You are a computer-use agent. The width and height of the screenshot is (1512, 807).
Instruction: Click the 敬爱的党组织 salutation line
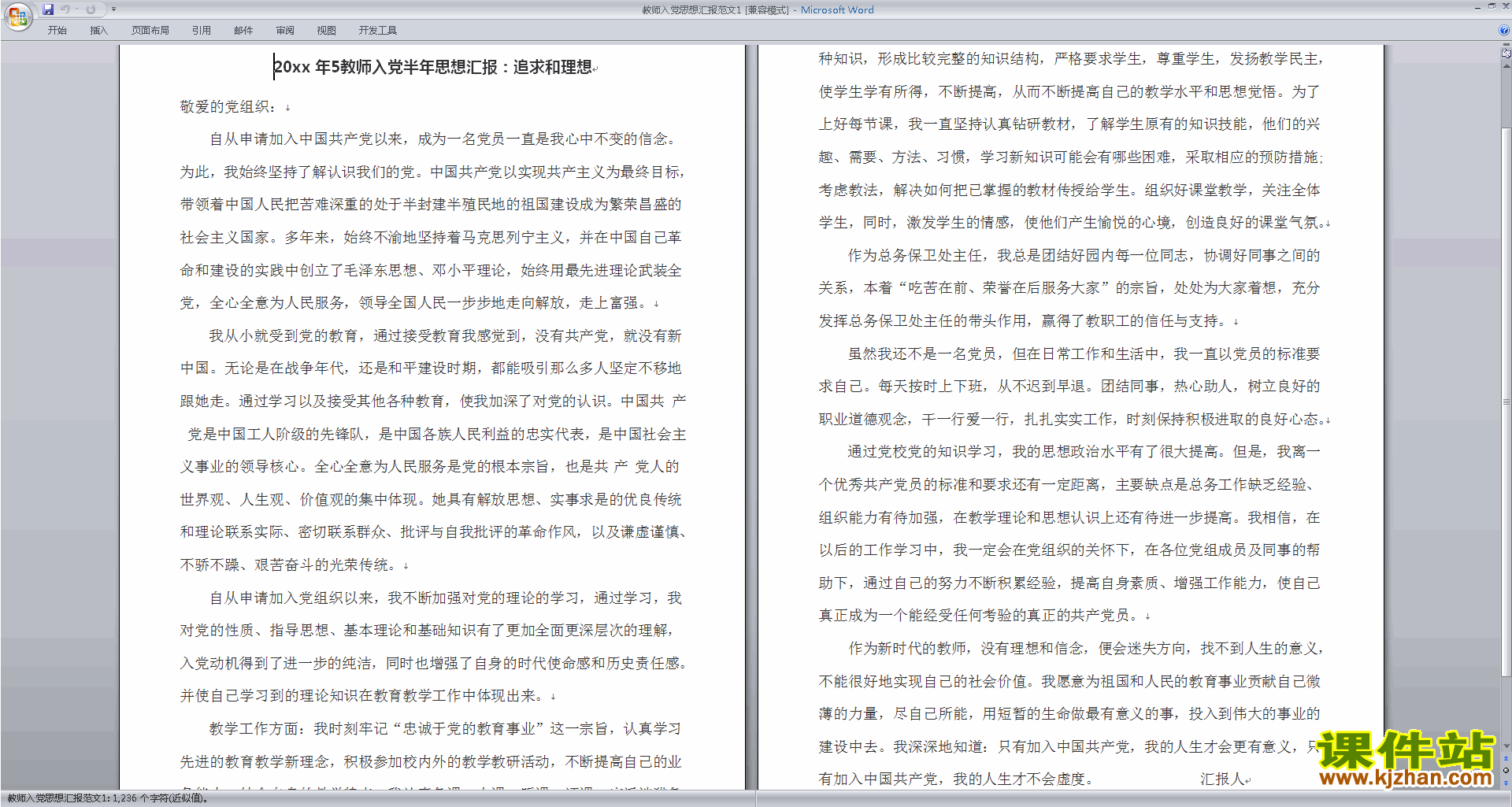(x=228, y=106)
